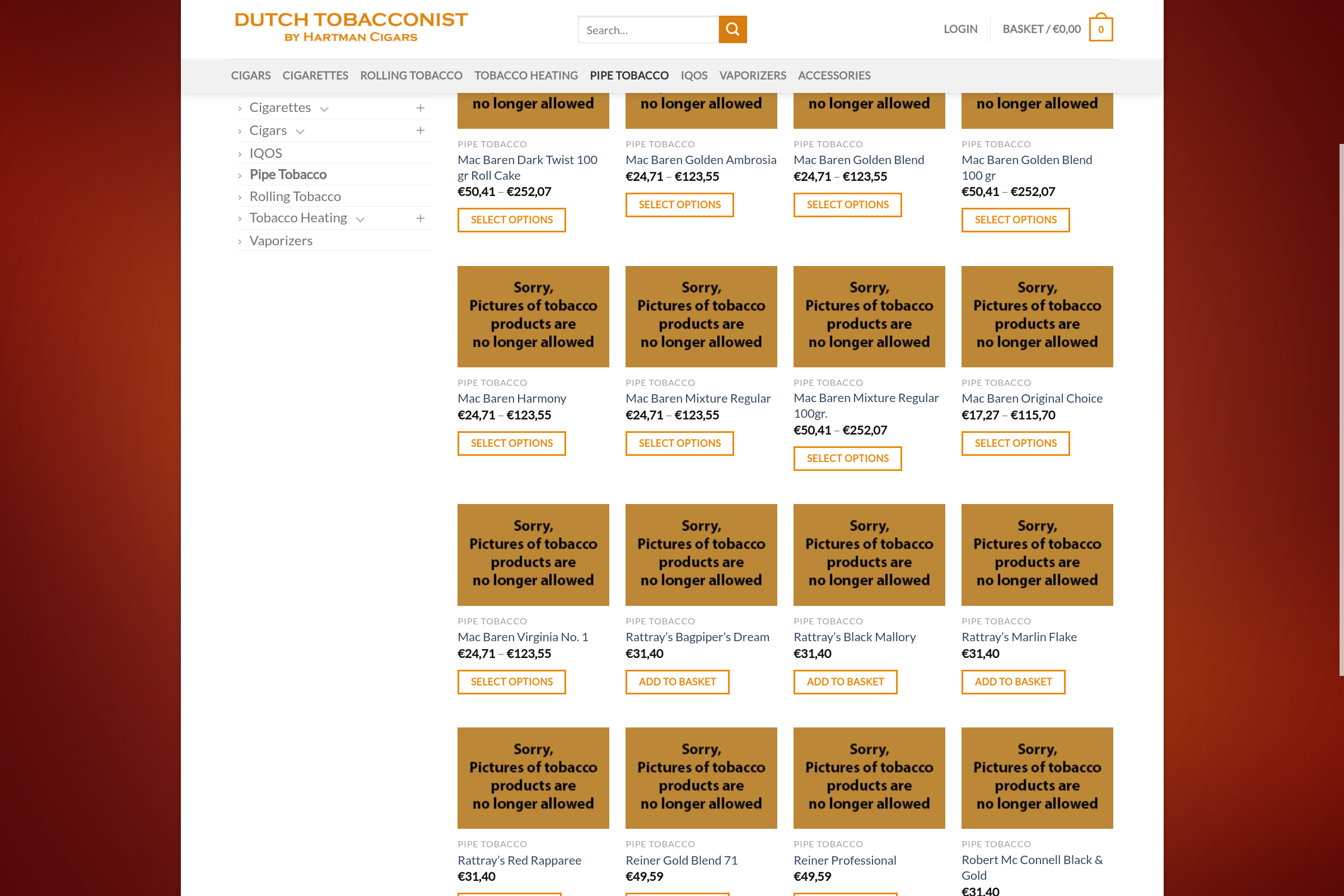Open the TOBACCO HEATING menu item
The image size is (1344, 896).
[526, 76]
